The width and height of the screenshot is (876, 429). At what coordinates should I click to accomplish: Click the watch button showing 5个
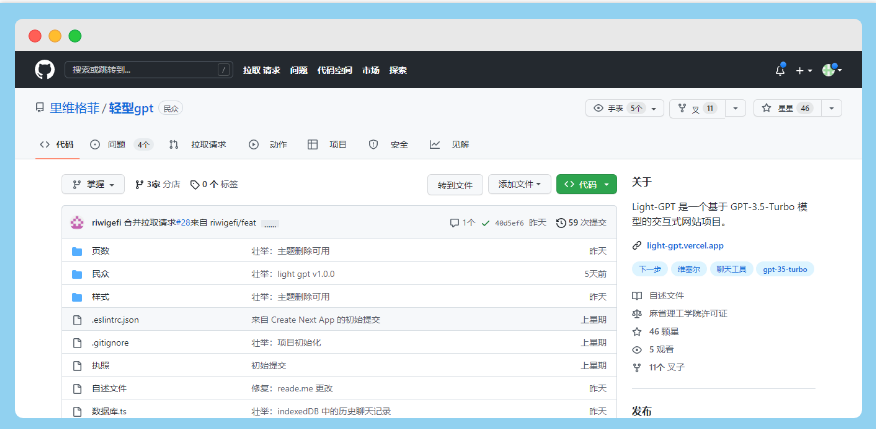625,108
